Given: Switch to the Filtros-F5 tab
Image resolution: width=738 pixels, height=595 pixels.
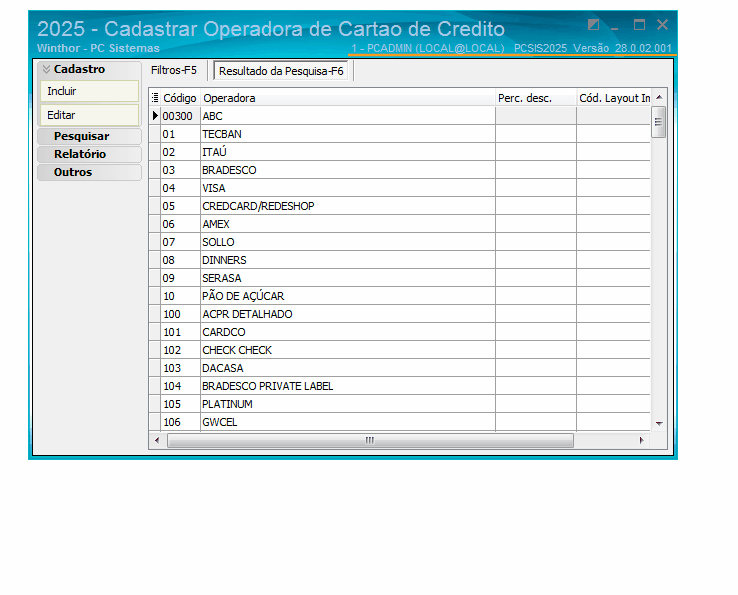Looking at the screenshot, I should [174, 70].
